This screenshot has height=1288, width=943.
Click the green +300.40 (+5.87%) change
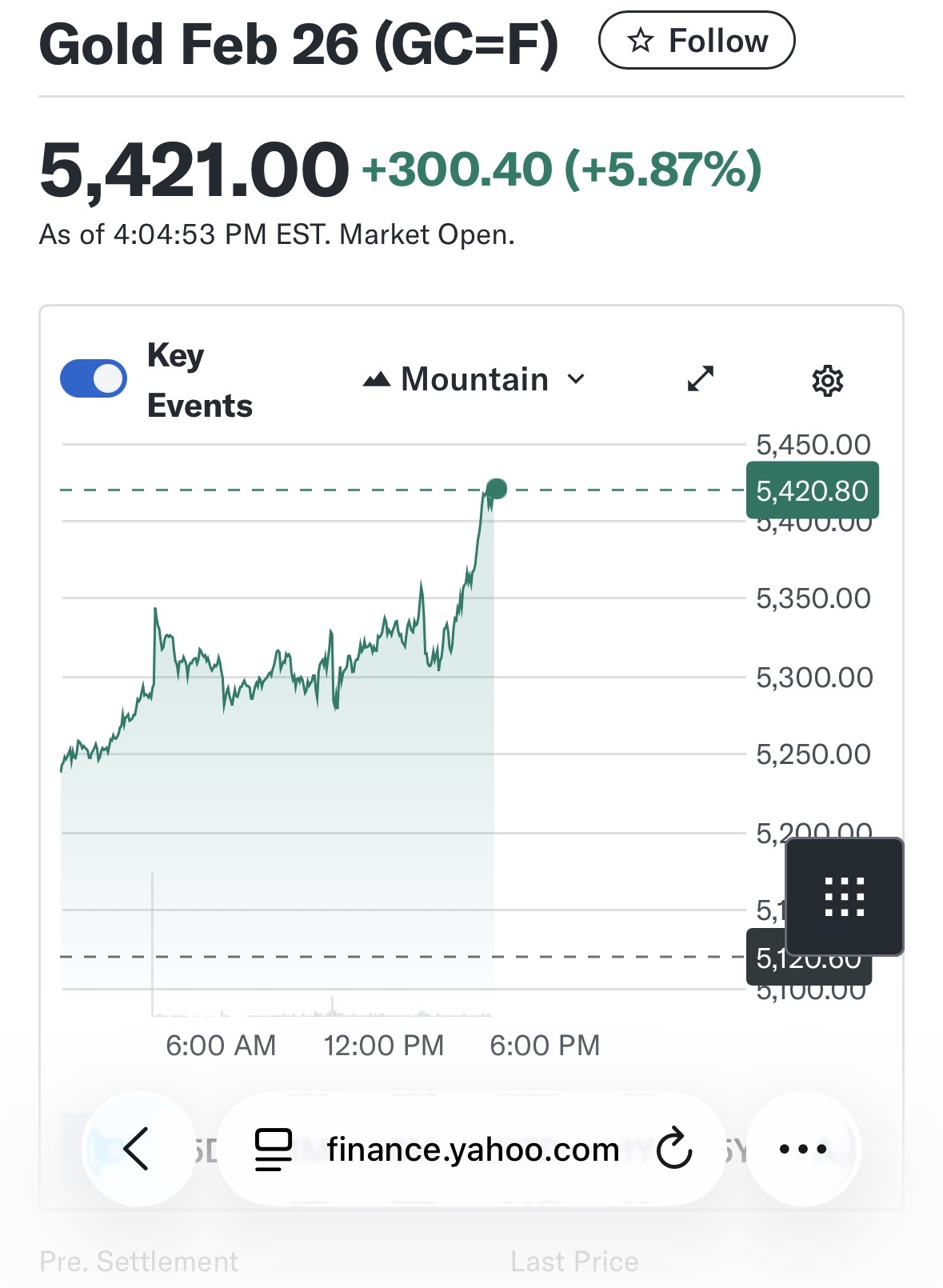pyautogui.click(x=561, y=170)
